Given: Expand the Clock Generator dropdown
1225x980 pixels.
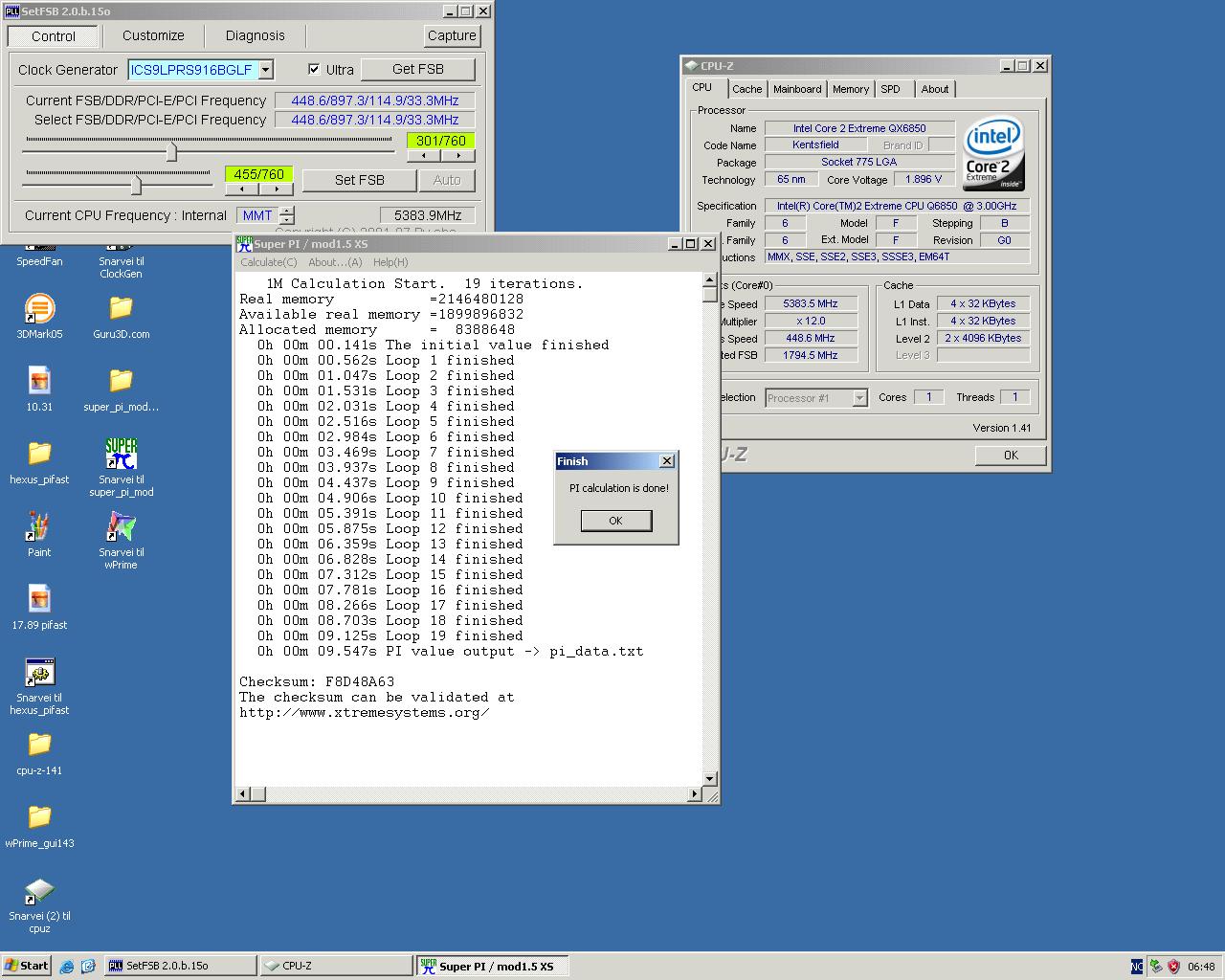Looking at the screenshot, I should [x=266, y=69].
